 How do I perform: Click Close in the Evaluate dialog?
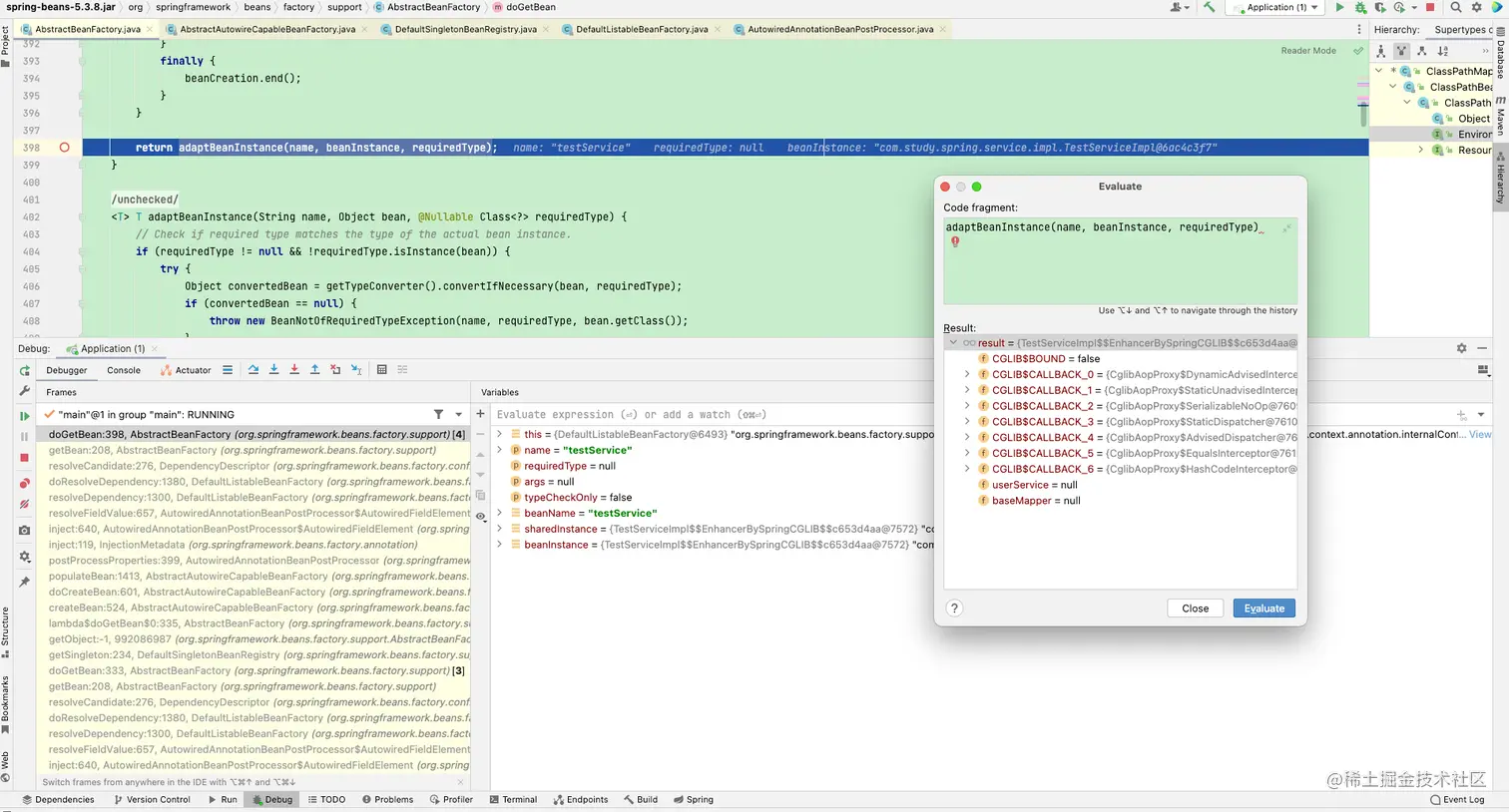point(1196,609)
